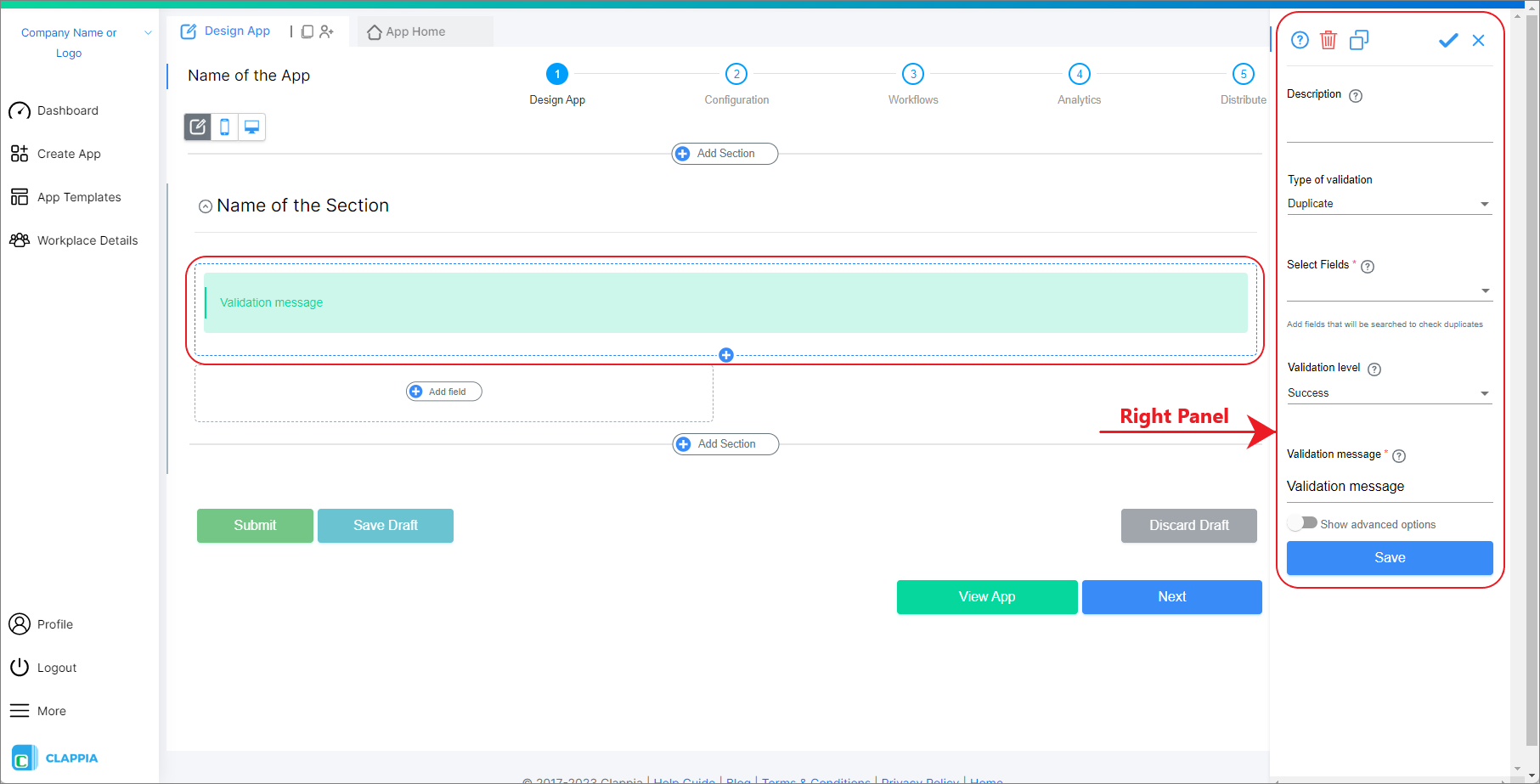Open the help icon in the right panel
Image resolution: width=1540 pixels, height=784 pixels.
tap(1299, 40)
